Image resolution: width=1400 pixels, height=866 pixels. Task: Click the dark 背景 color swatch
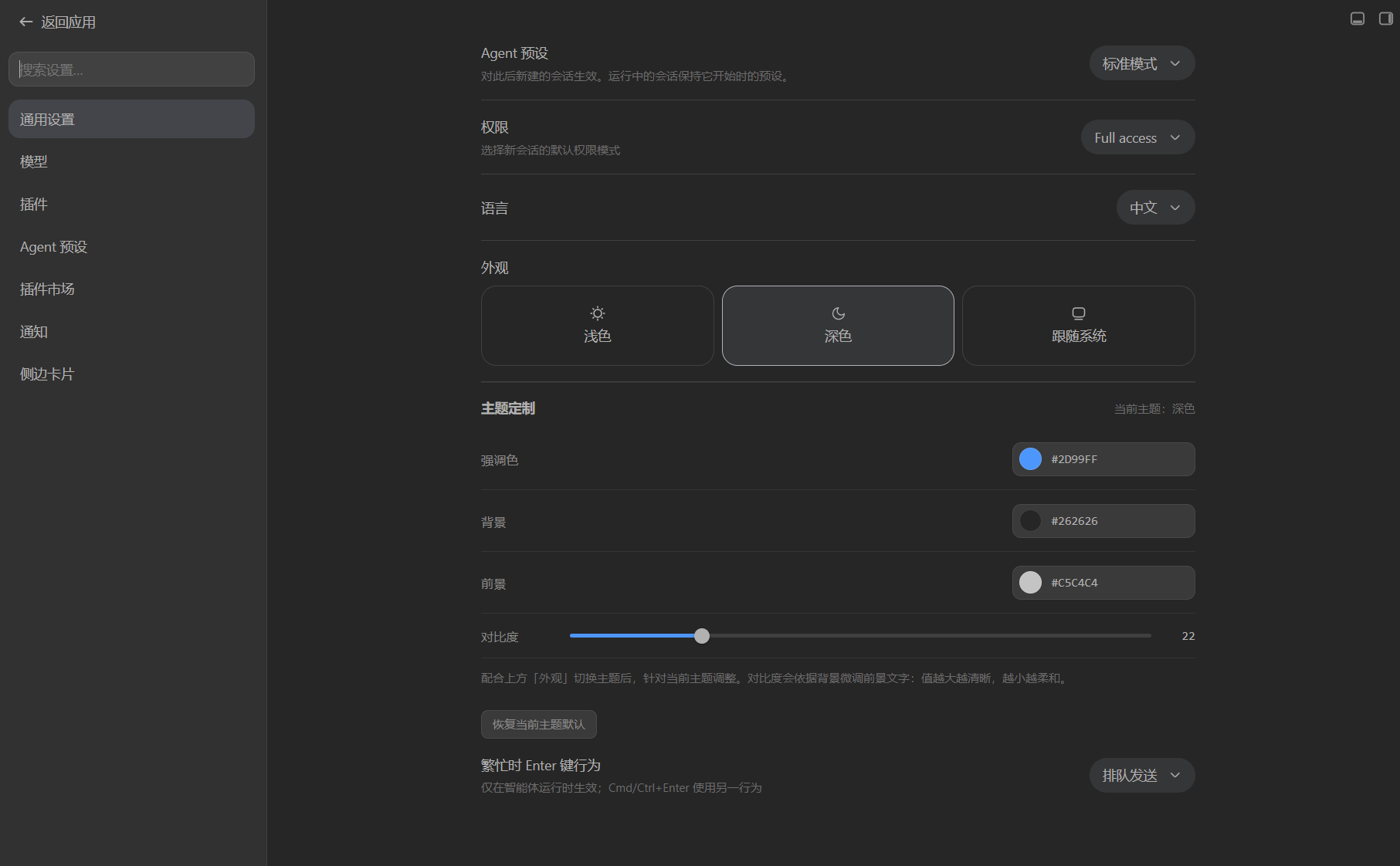coord(1030,521)
